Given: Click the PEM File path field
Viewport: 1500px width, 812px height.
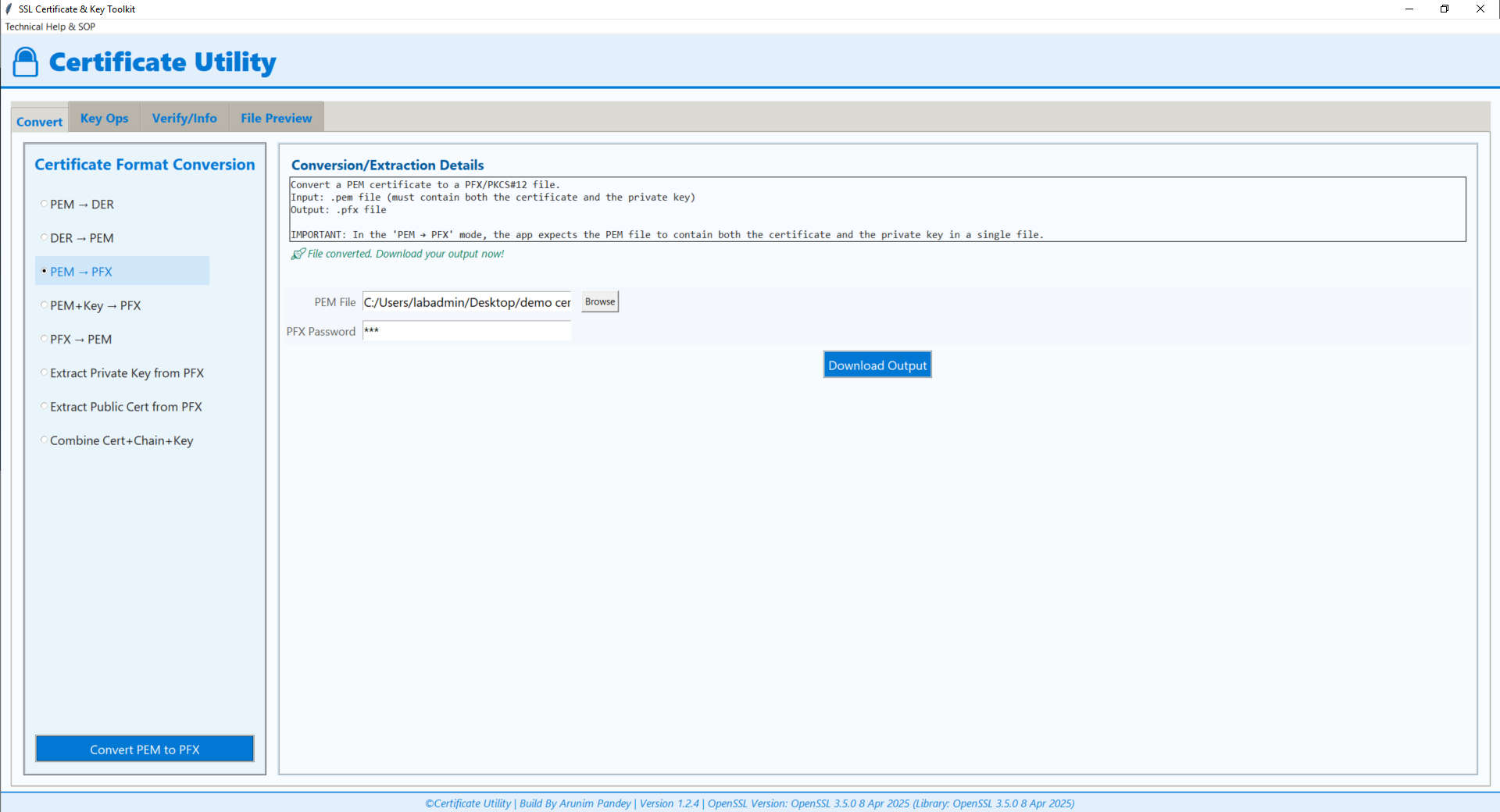Looking at the screenshot, I should [466, 301].
